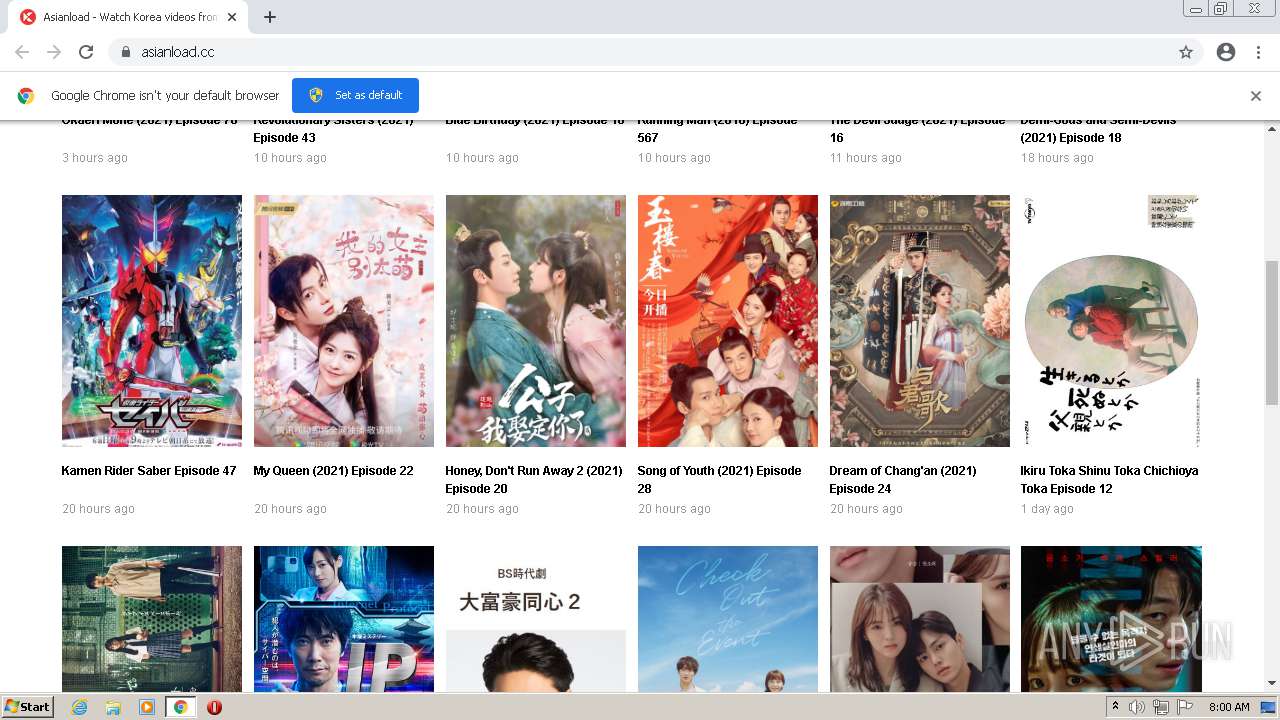
Task: Open Song of Youth (2021) Episode 28
Action: click(719, 480)
